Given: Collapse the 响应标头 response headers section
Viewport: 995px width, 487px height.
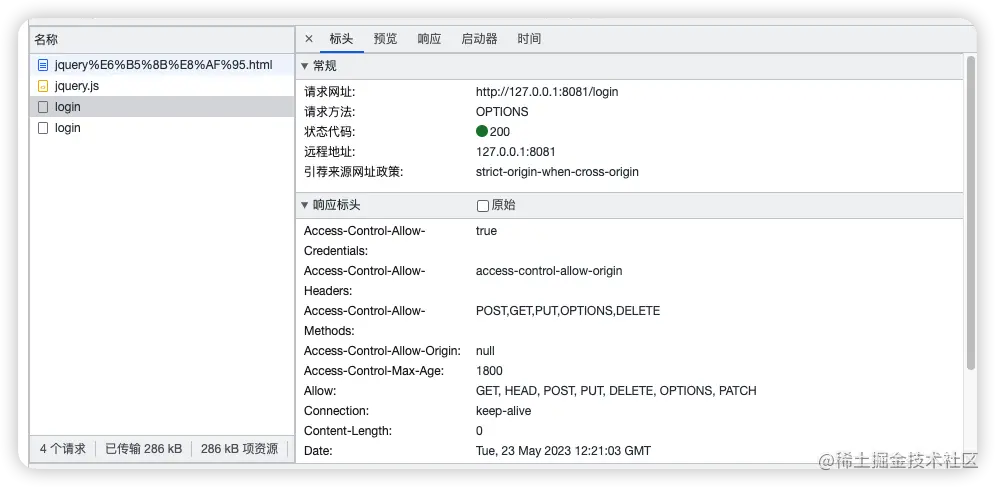Looking at the screenshot, I should [x=305, y=206].
